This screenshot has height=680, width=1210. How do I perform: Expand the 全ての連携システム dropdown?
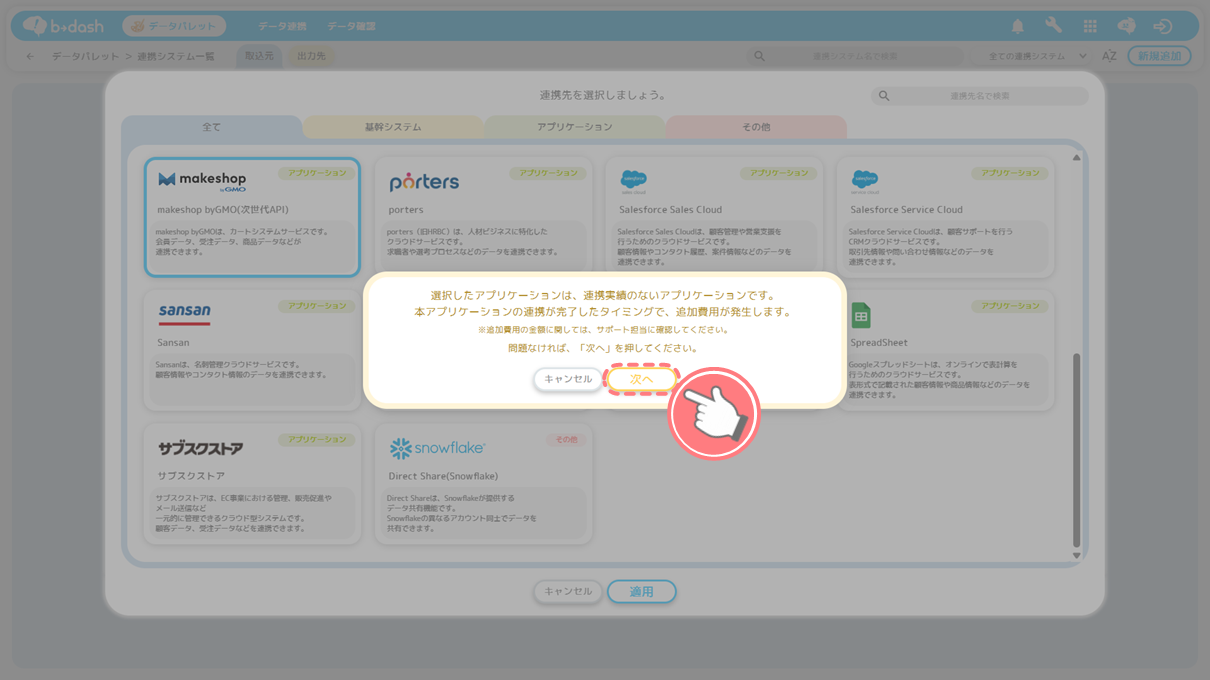click(x=1037, y=56)
